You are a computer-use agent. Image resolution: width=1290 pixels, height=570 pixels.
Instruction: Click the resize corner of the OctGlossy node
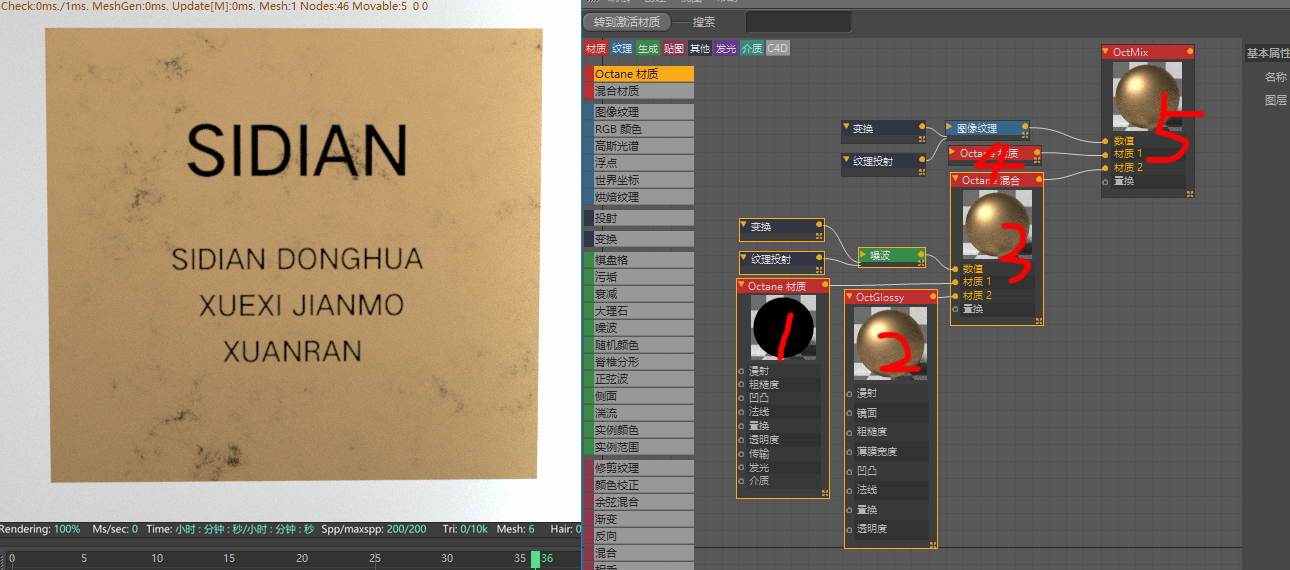tap(932, 545)
